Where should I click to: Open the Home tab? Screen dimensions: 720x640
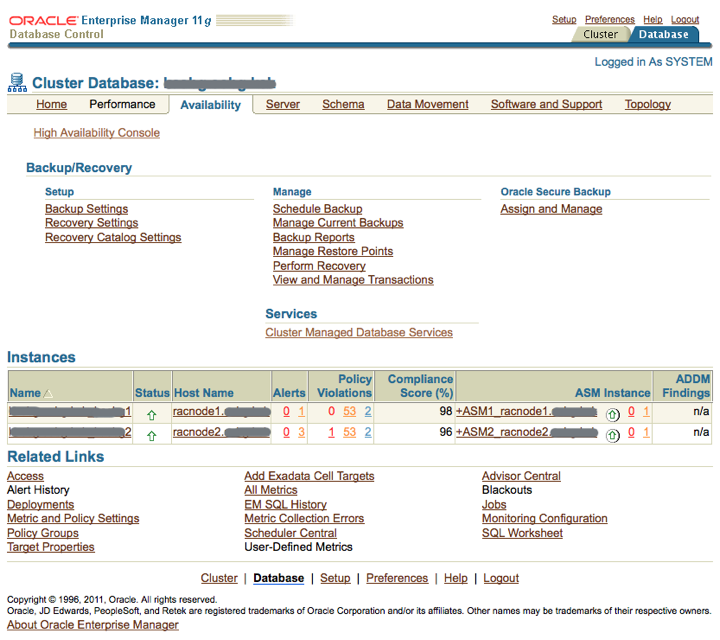[x=51, y=104]
